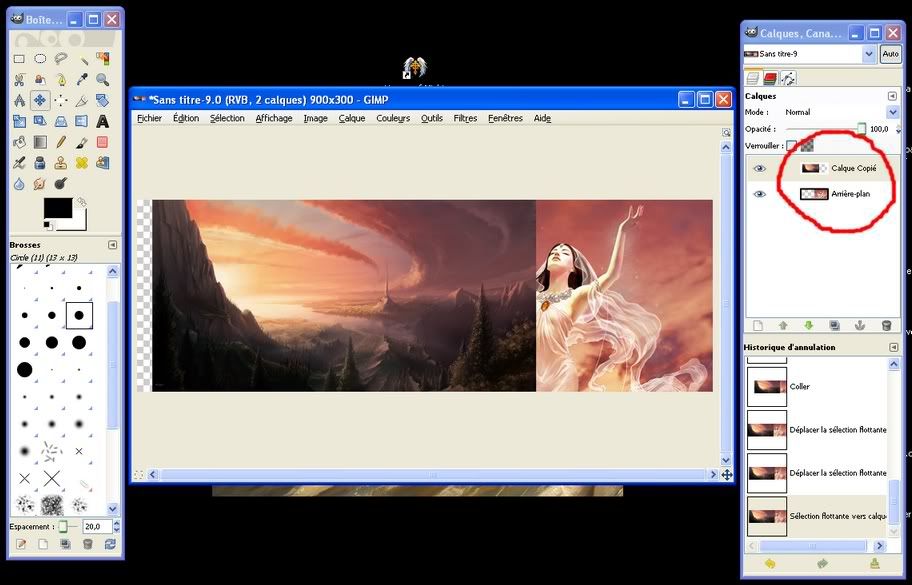Select the Scale tool
Image resolution: width=912 pixels, height=585 pixels.
pyautogui.click(x=19, y=122)
